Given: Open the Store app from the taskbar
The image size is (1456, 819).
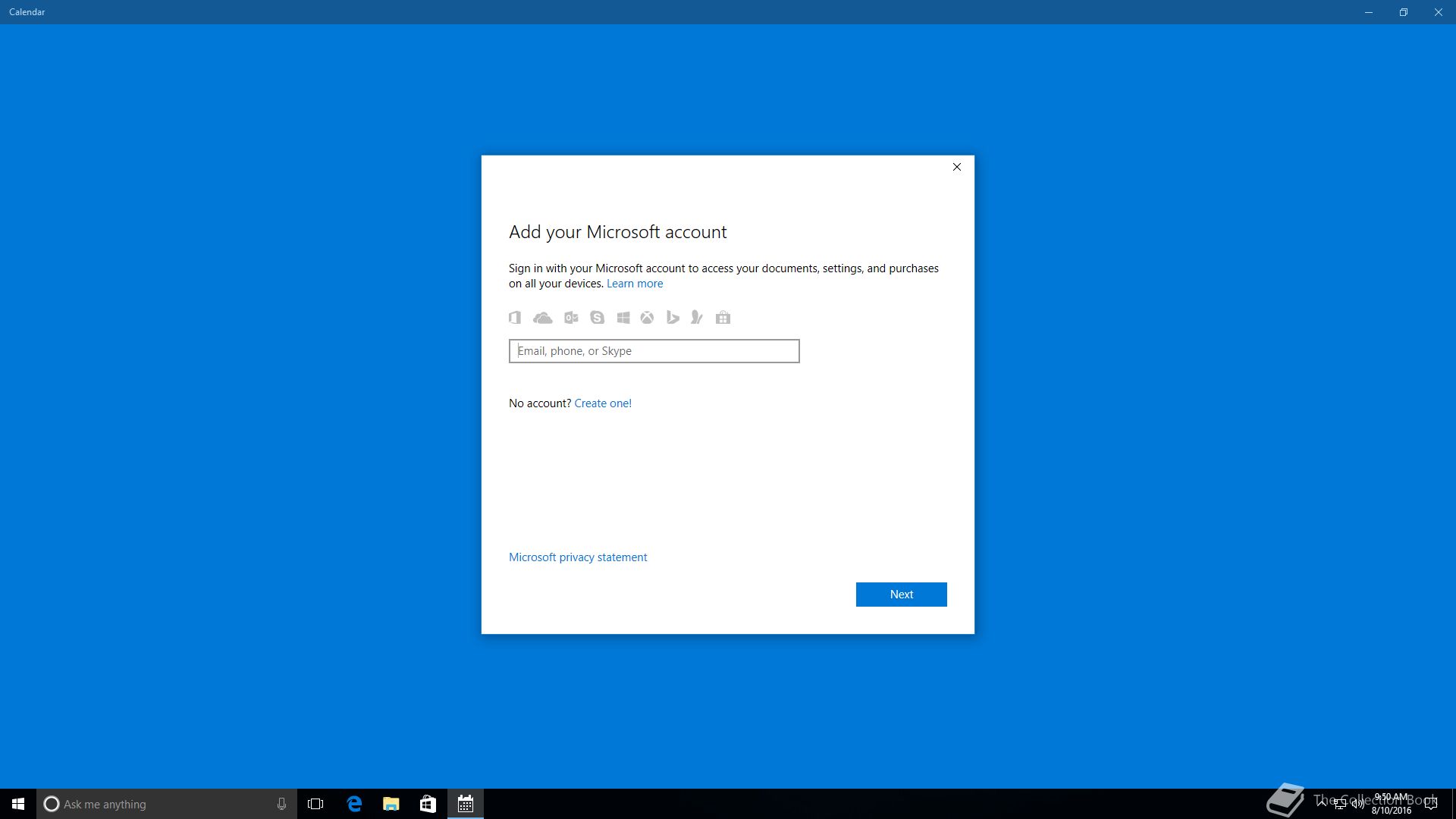Looking at the screenshot, I should tap(428, 804).
